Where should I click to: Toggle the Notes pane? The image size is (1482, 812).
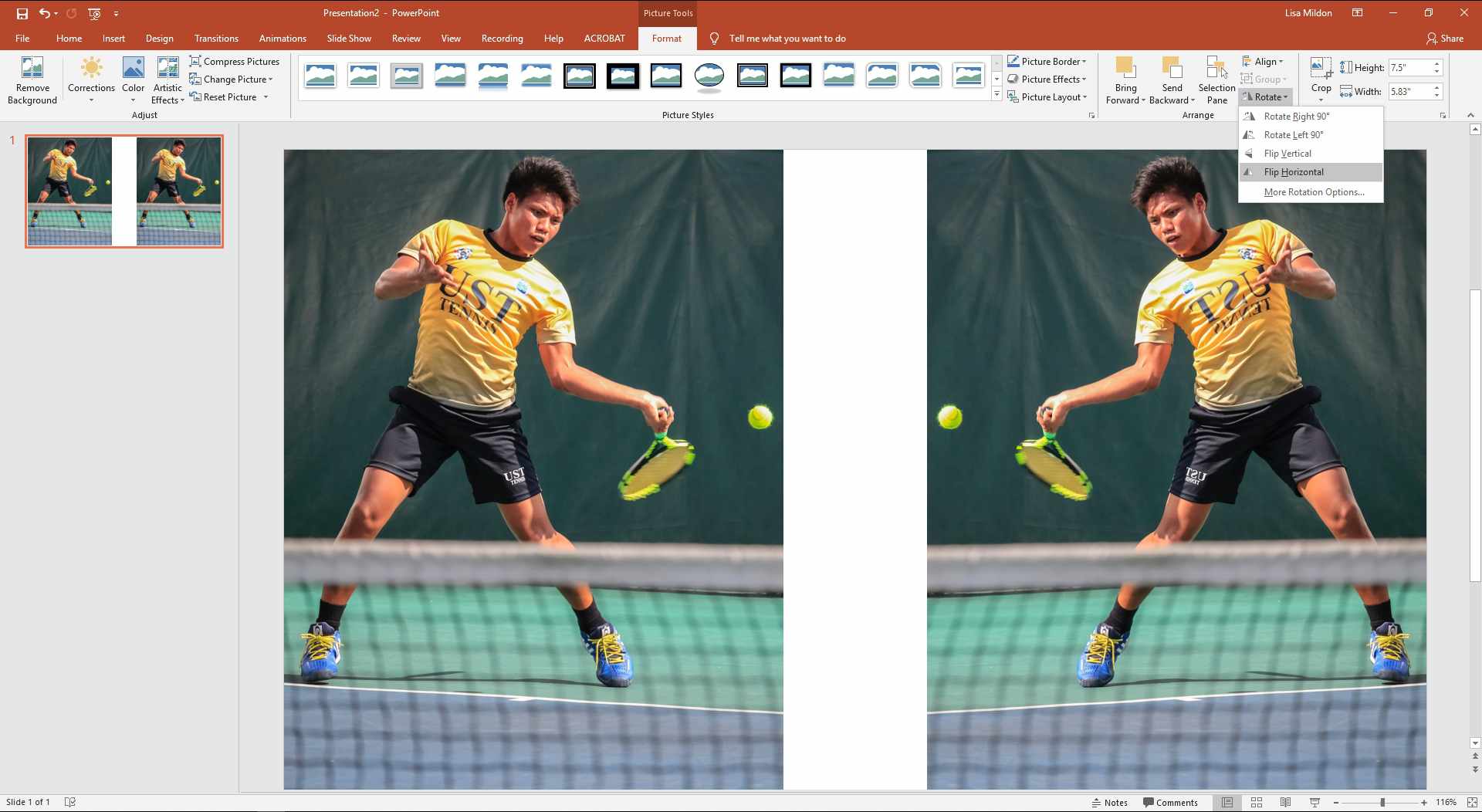(1109, 803)
